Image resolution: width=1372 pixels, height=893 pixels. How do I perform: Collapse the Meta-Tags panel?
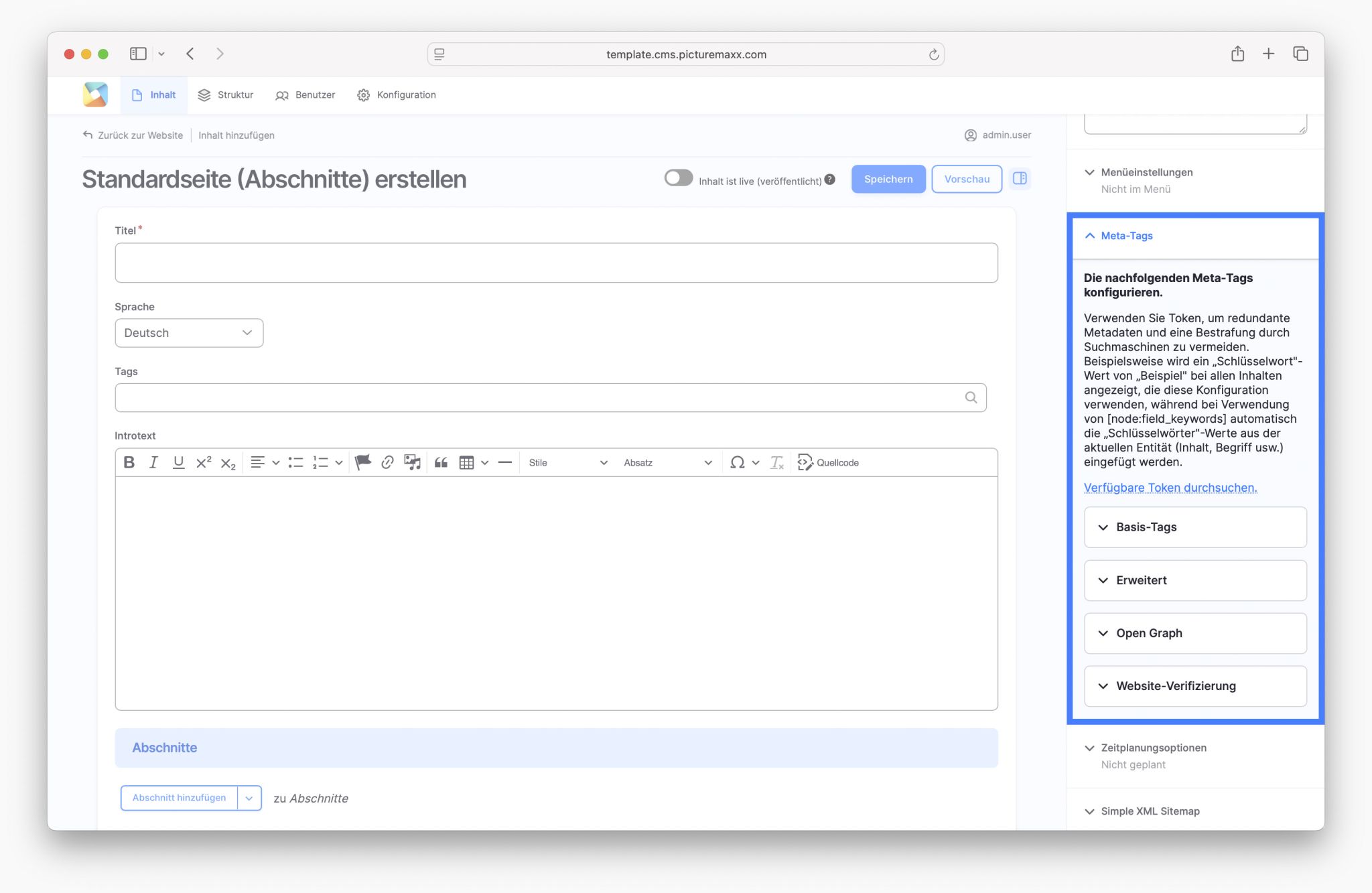coord(1126,236)
